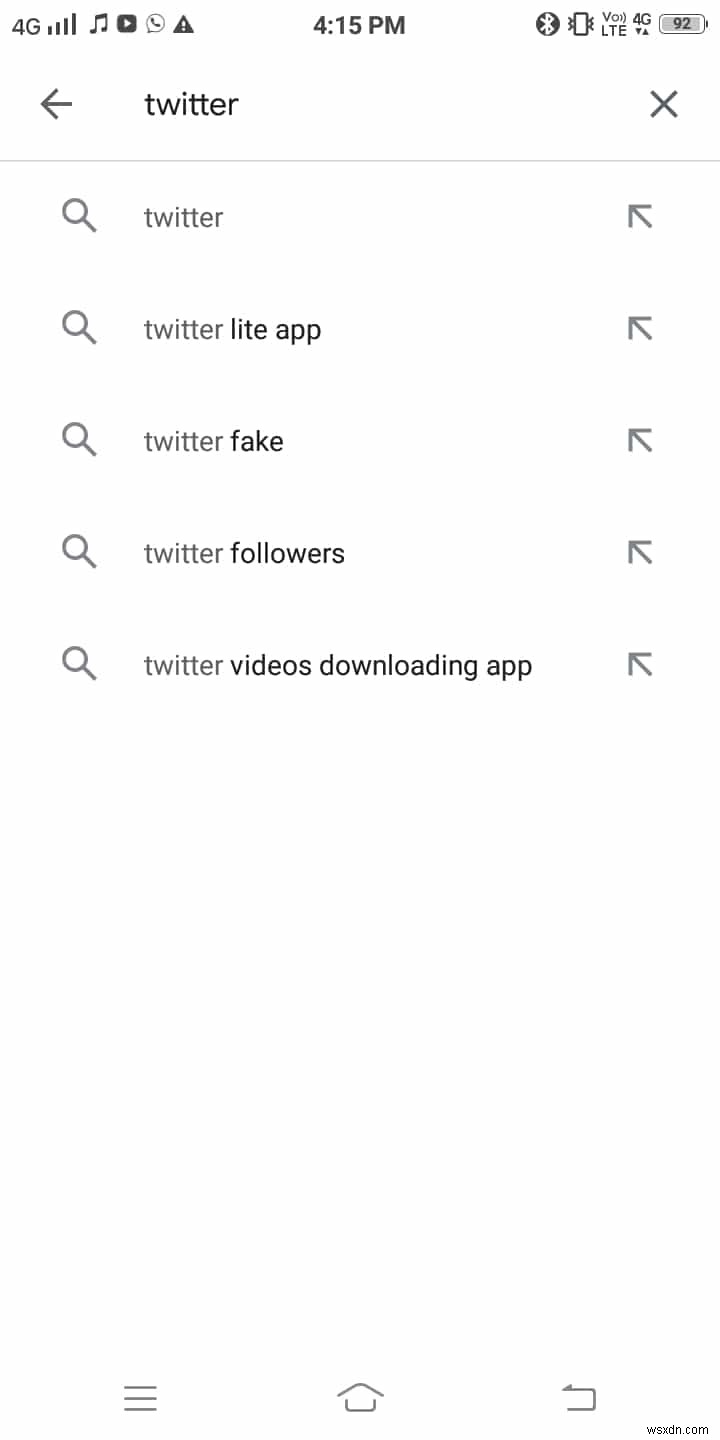Choose the "twitter fake" suggestion

[300, 440]
